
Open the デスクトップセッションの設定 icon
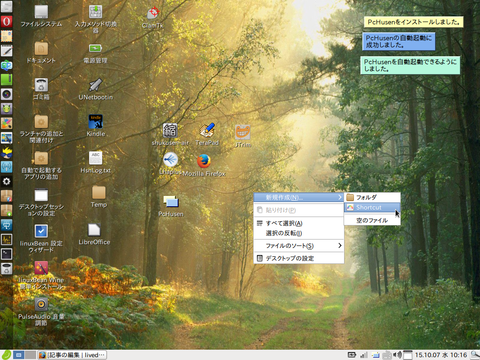(41, 195)
